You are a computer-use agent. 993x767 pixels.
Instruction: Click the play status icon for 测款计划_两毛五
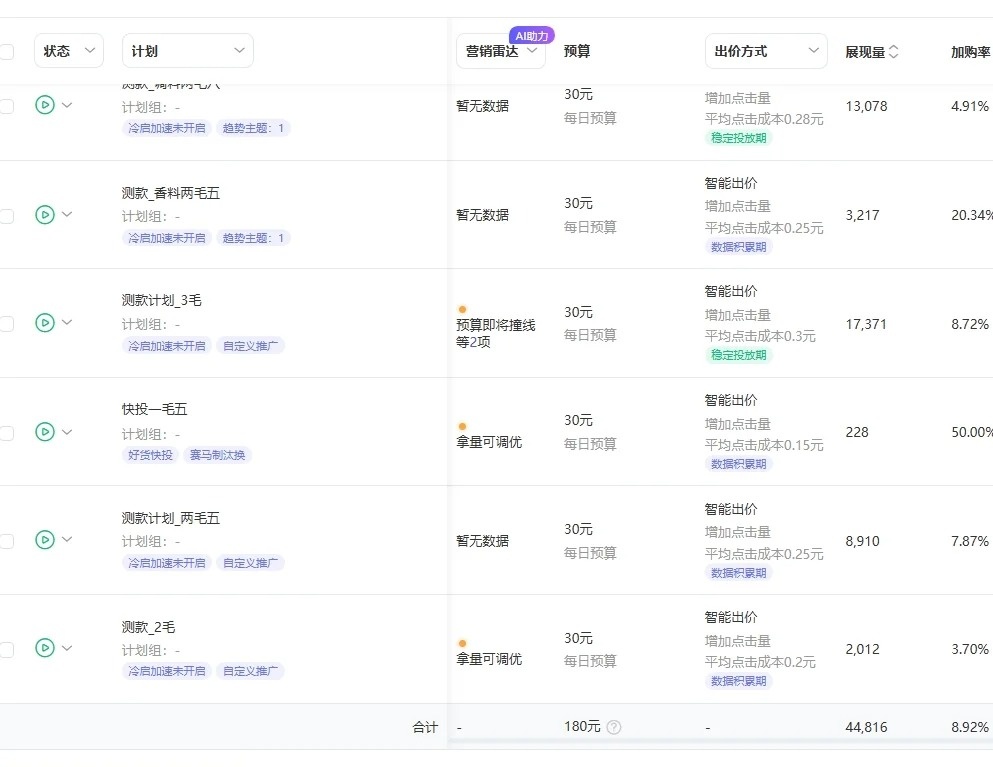click(x=45, y=540)
